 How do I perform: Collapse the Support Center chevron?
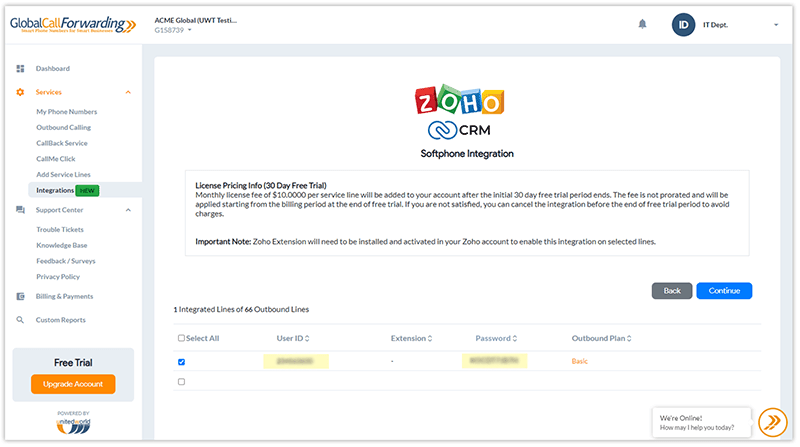128,210
